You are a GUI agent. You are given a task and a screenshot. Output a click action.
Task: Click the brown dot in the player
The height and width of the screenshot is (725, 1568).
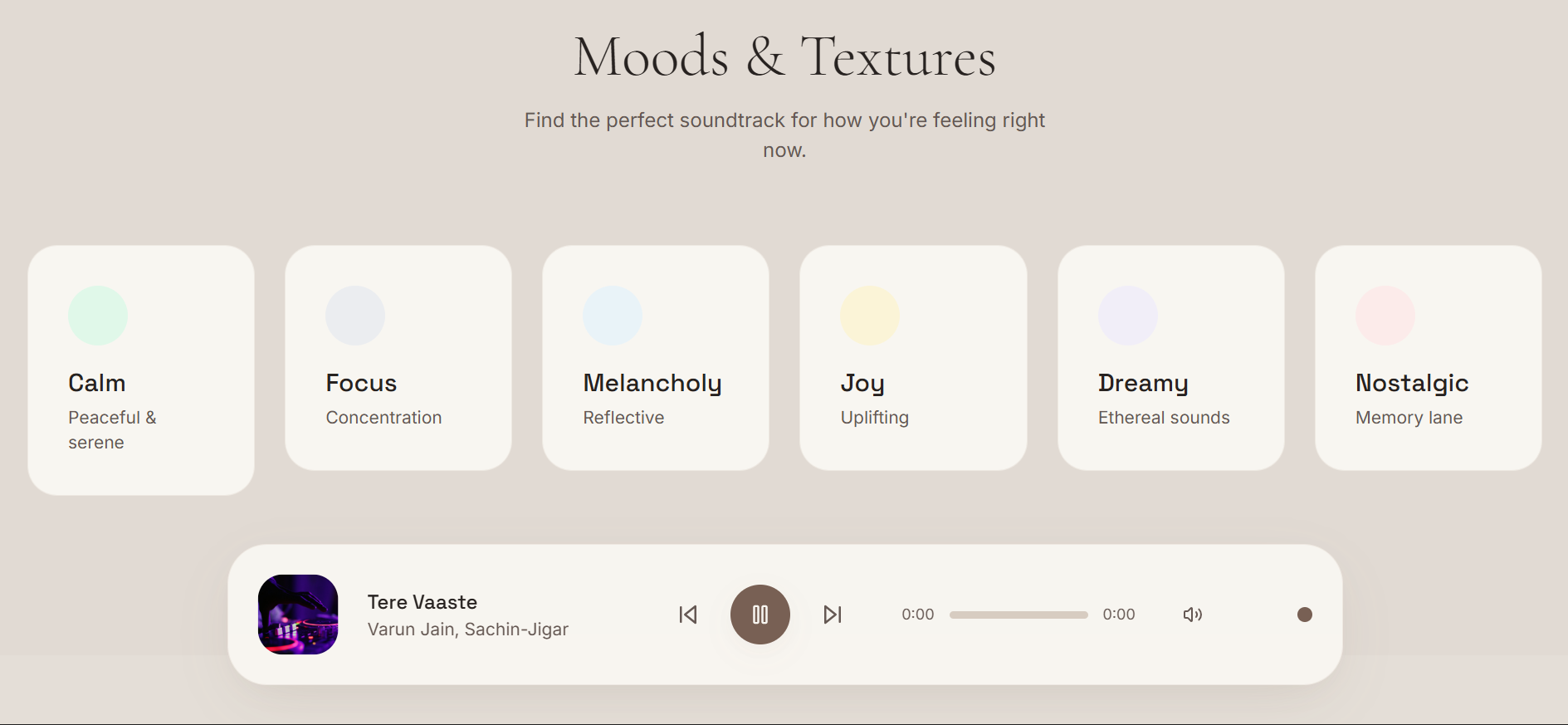click(x=1305, y=615)
